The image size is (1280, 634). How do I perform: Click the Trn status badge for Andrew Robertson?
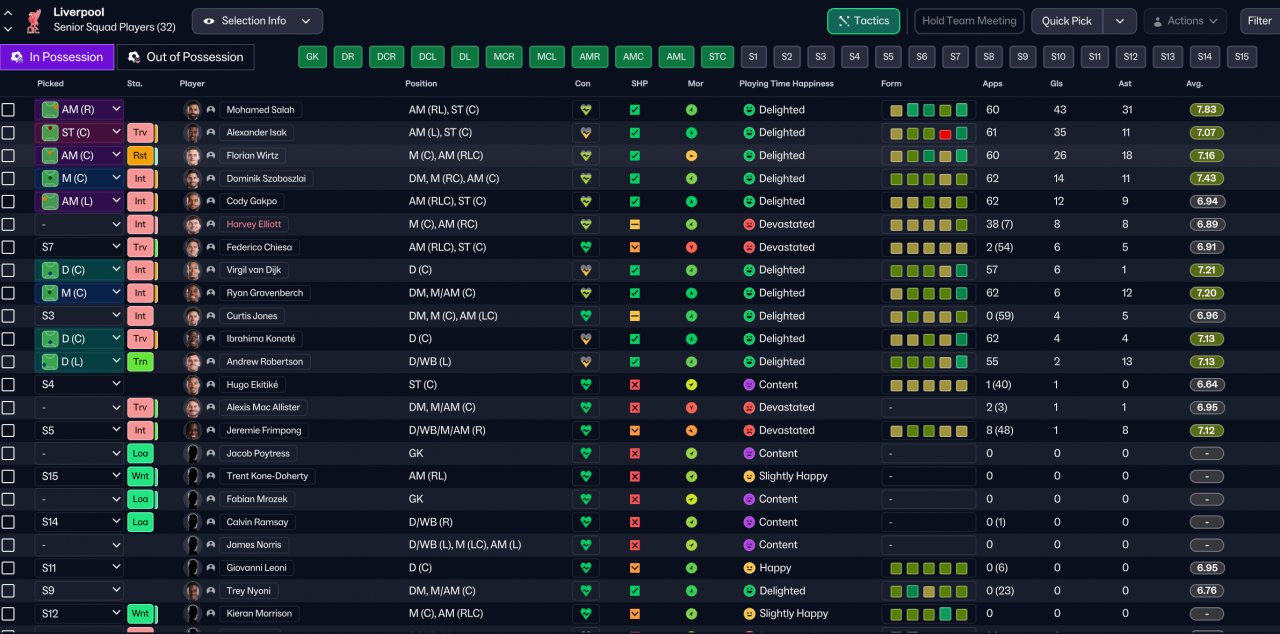[x=140, y=361]
